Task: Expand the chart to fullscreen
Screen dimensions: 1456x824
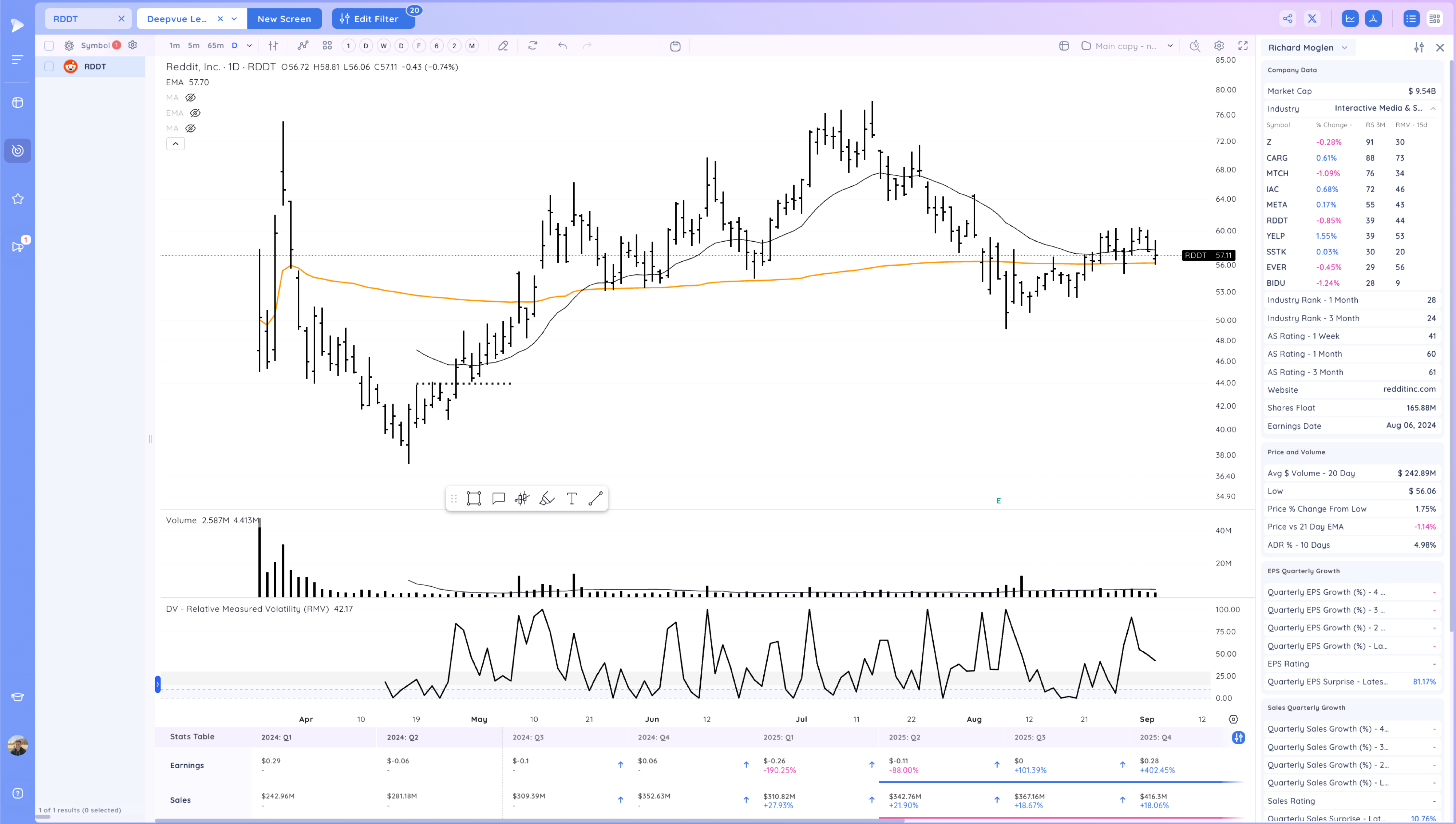Action: click(1243, 46)
